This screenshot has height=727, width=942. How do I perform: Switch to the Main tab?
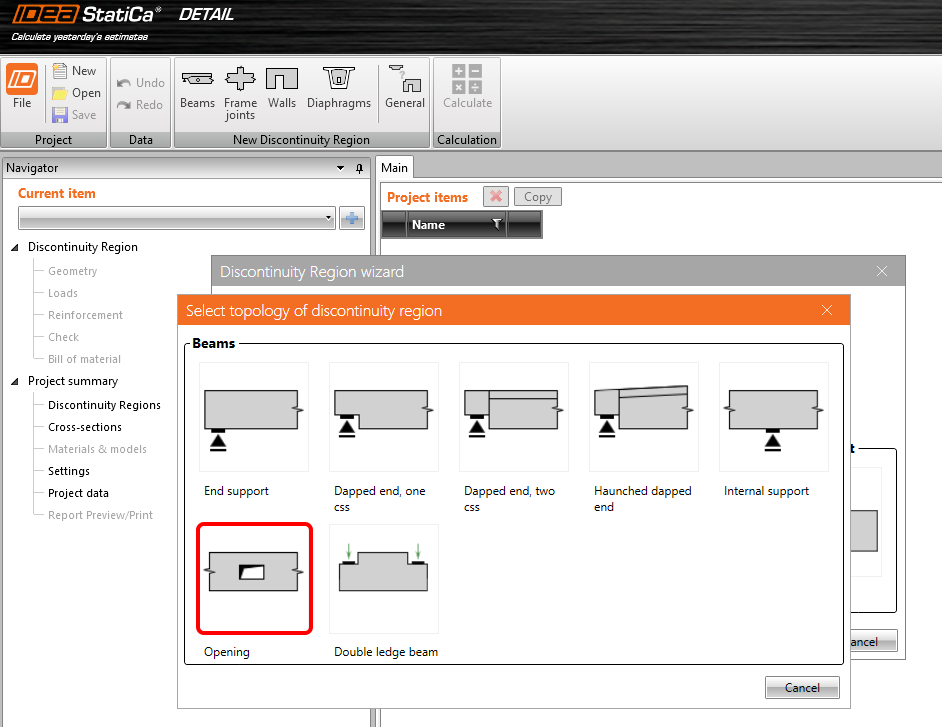[x=395, y=168]
